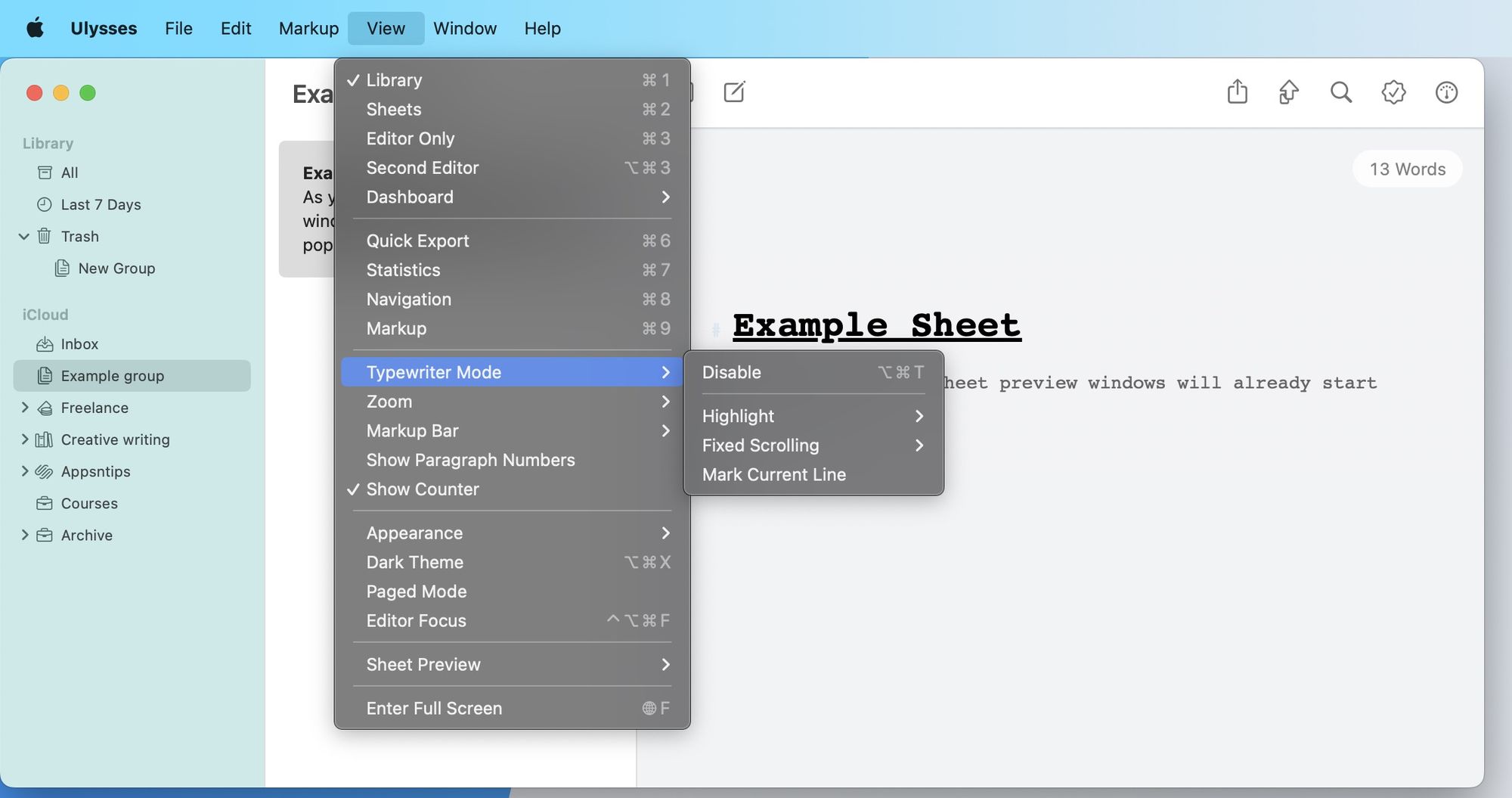
Task: Click the publish upload icon in toolbar
Action: pos(1288,92)
